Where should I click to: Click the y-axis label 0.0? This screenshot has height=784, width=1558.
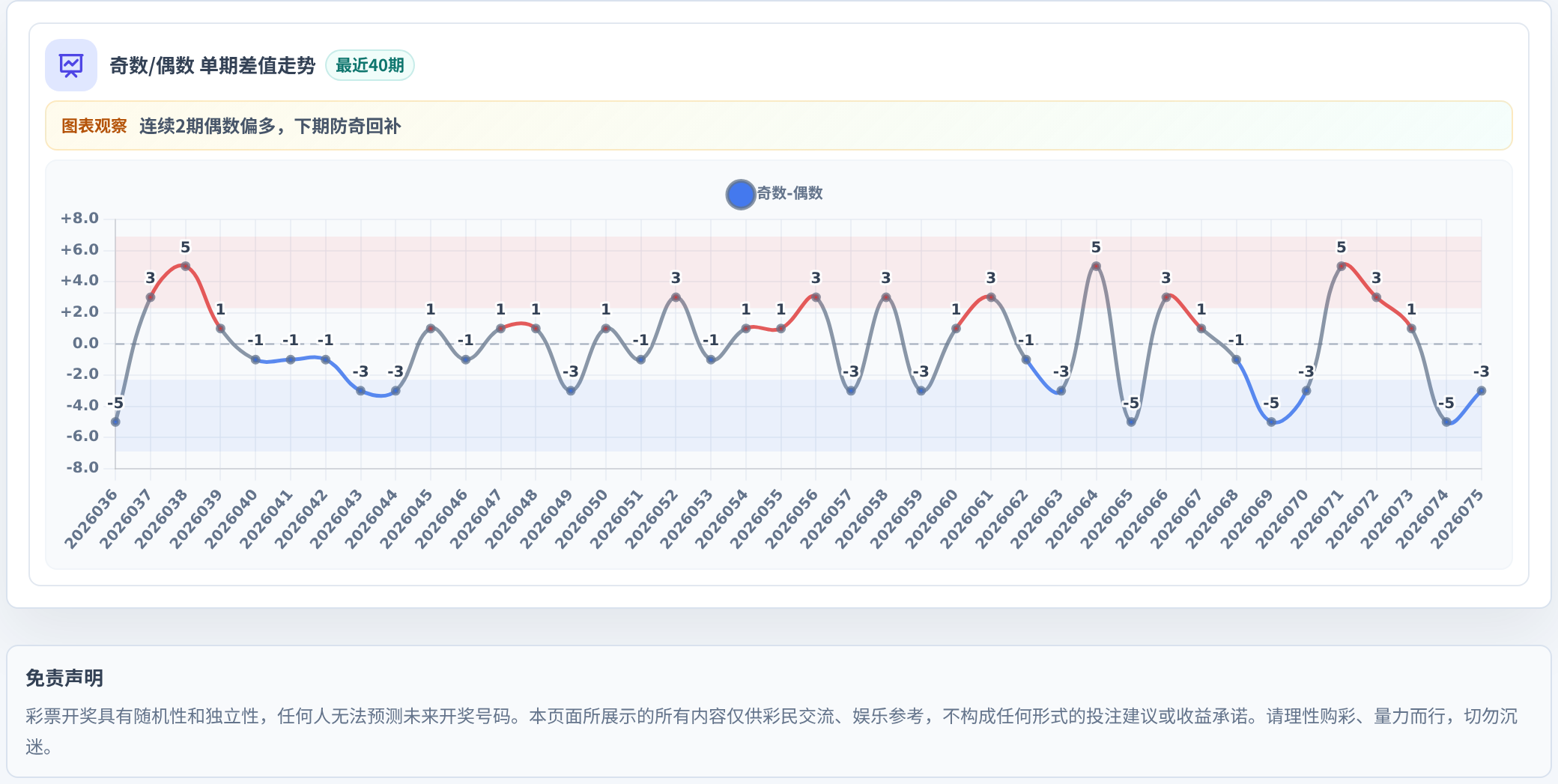85,344
